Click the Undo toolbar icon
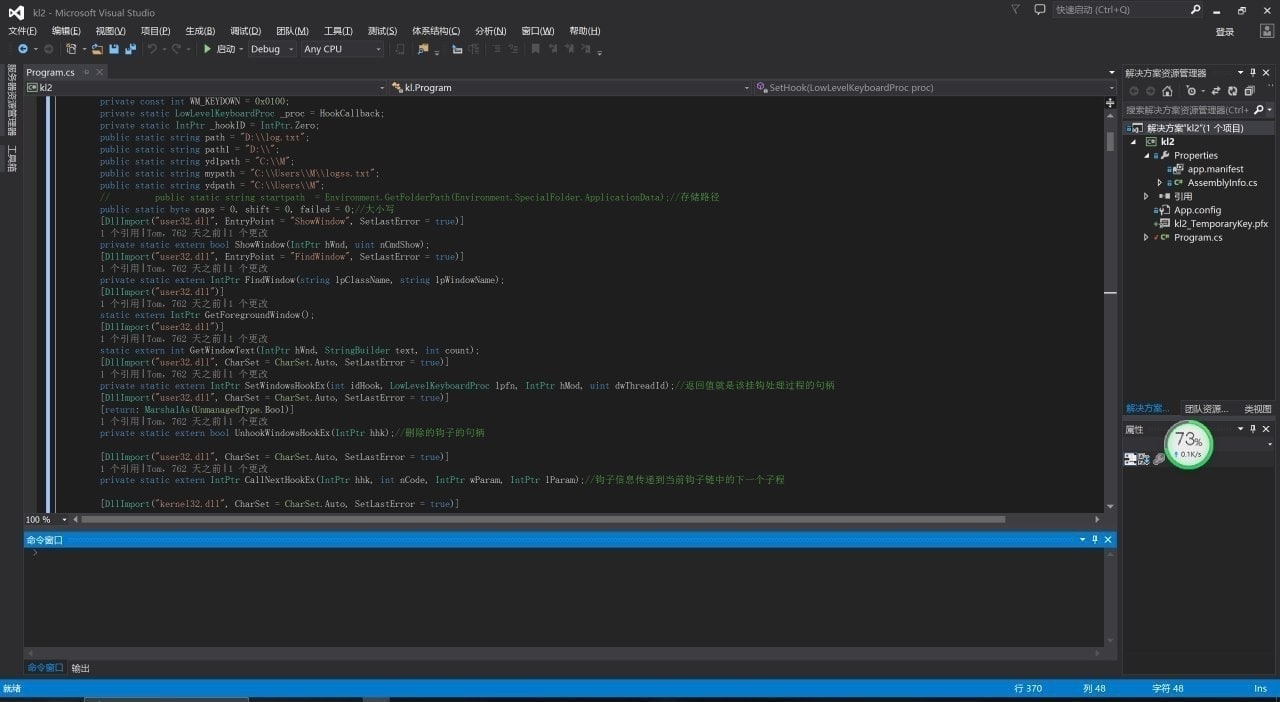This screenshot has height=702, width=1280. [152, 49]
